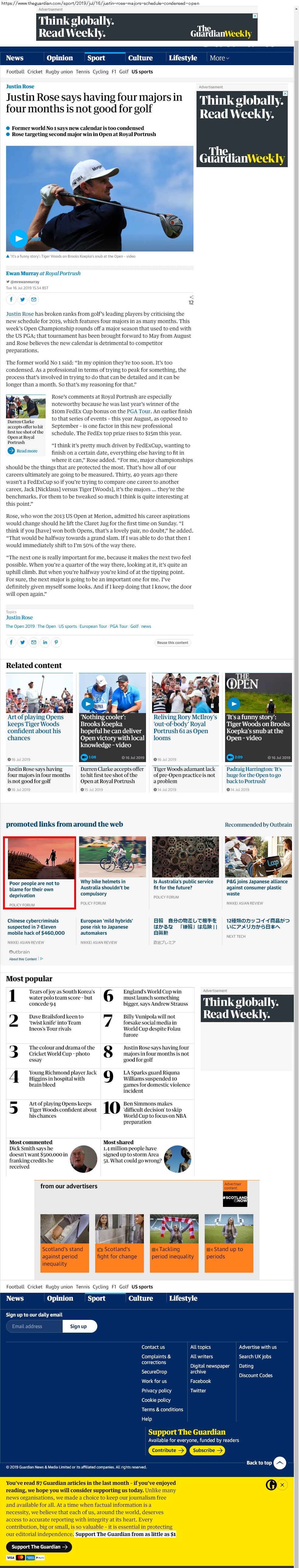This screenshot has width=299, height=1568.
Task: Go to Cricket in the top sub-navigation
Action: pyautogui.click(x=35, y=72)
